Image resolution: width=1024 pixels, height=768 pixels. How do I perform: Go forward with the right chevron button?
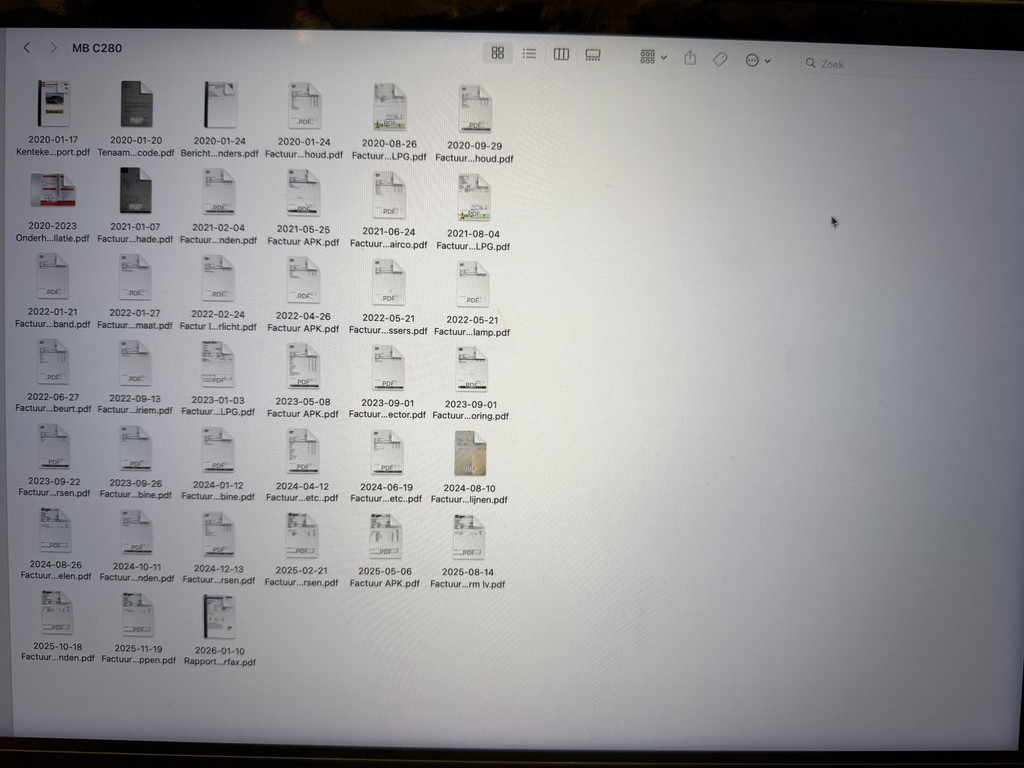[x=53, y=48]
